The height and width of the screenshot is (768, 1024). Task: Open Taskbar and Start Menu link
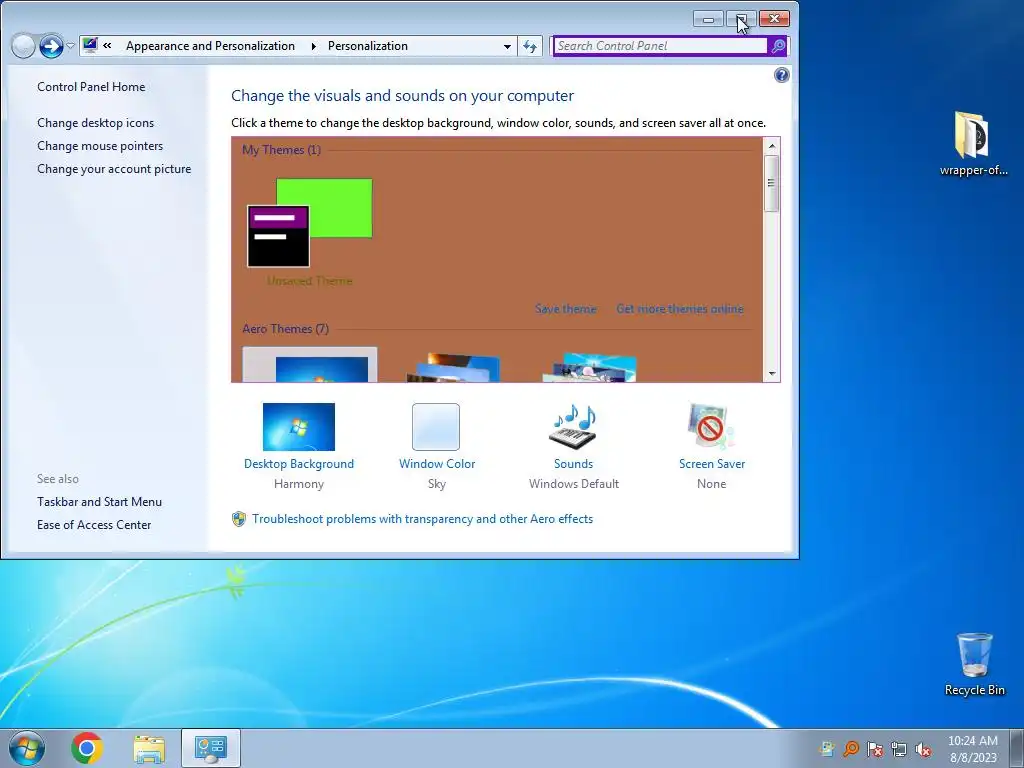point(99,502)
